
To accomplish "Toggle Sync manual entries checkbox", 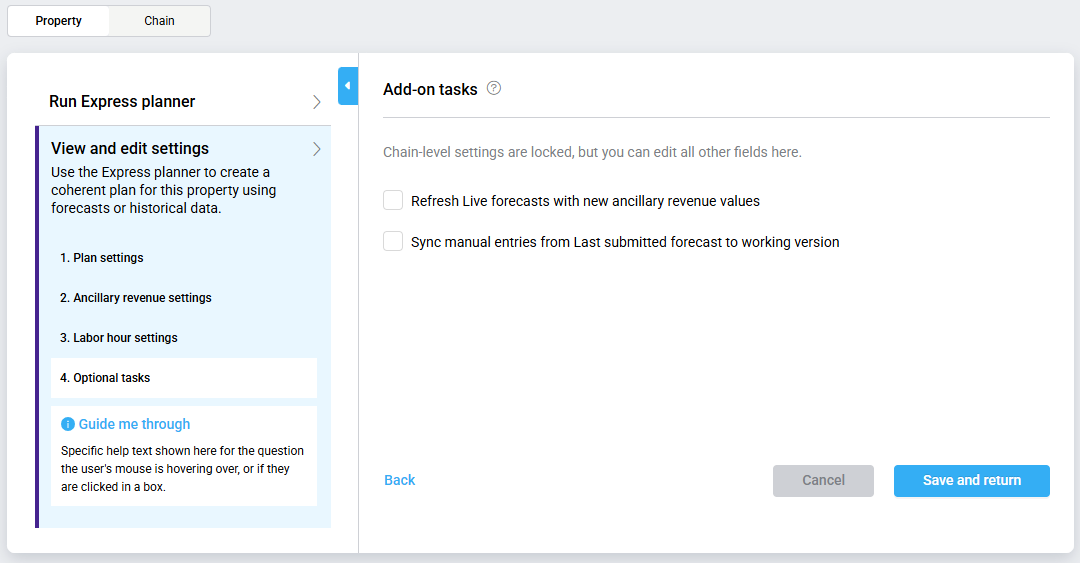I will click(393, 242).
